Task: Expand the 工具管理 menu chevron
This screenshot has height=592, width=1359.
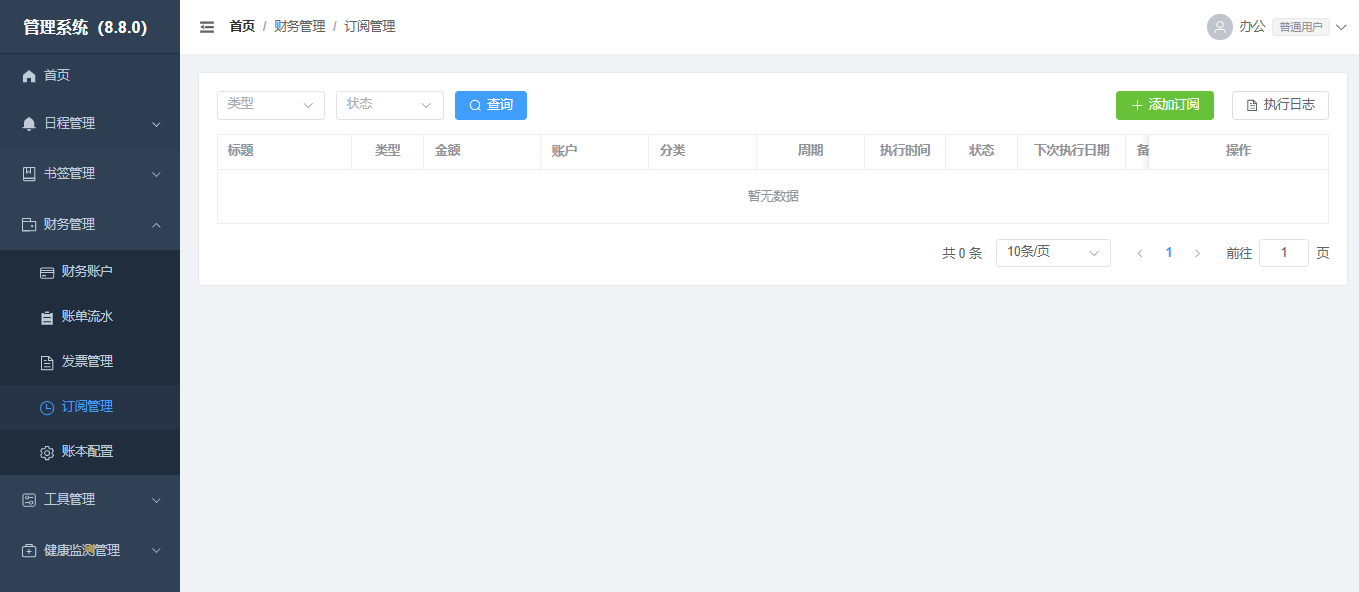Action: point(156,500)
